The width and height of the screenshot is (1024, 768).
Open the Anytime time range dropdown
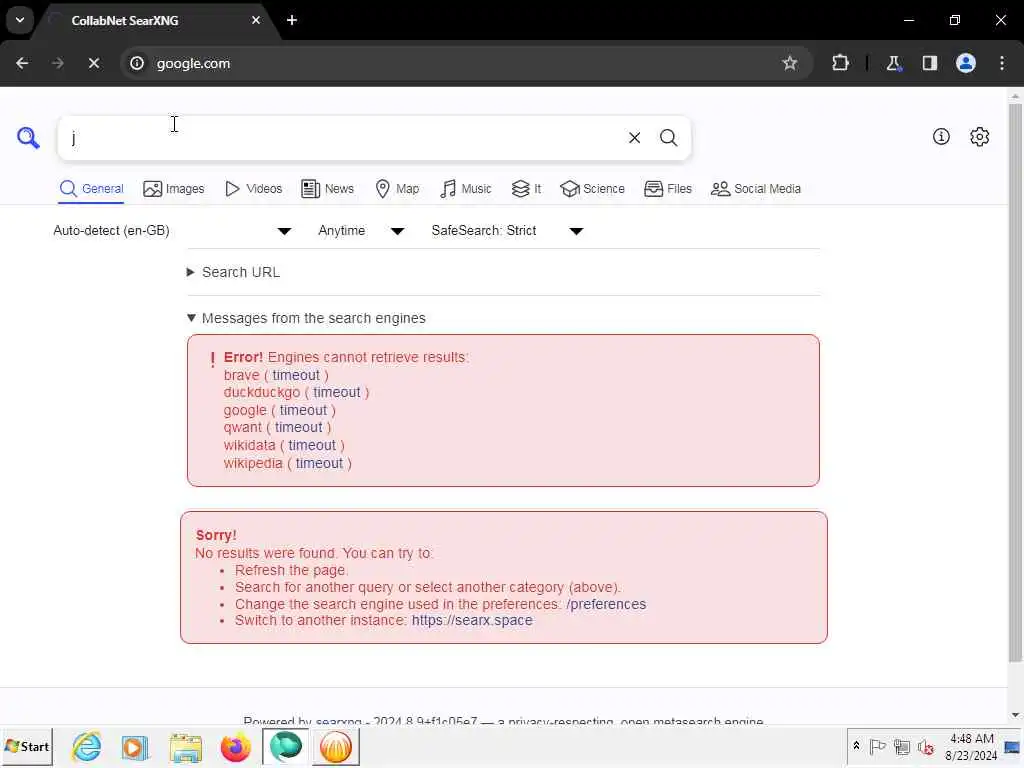pos(361,231)
